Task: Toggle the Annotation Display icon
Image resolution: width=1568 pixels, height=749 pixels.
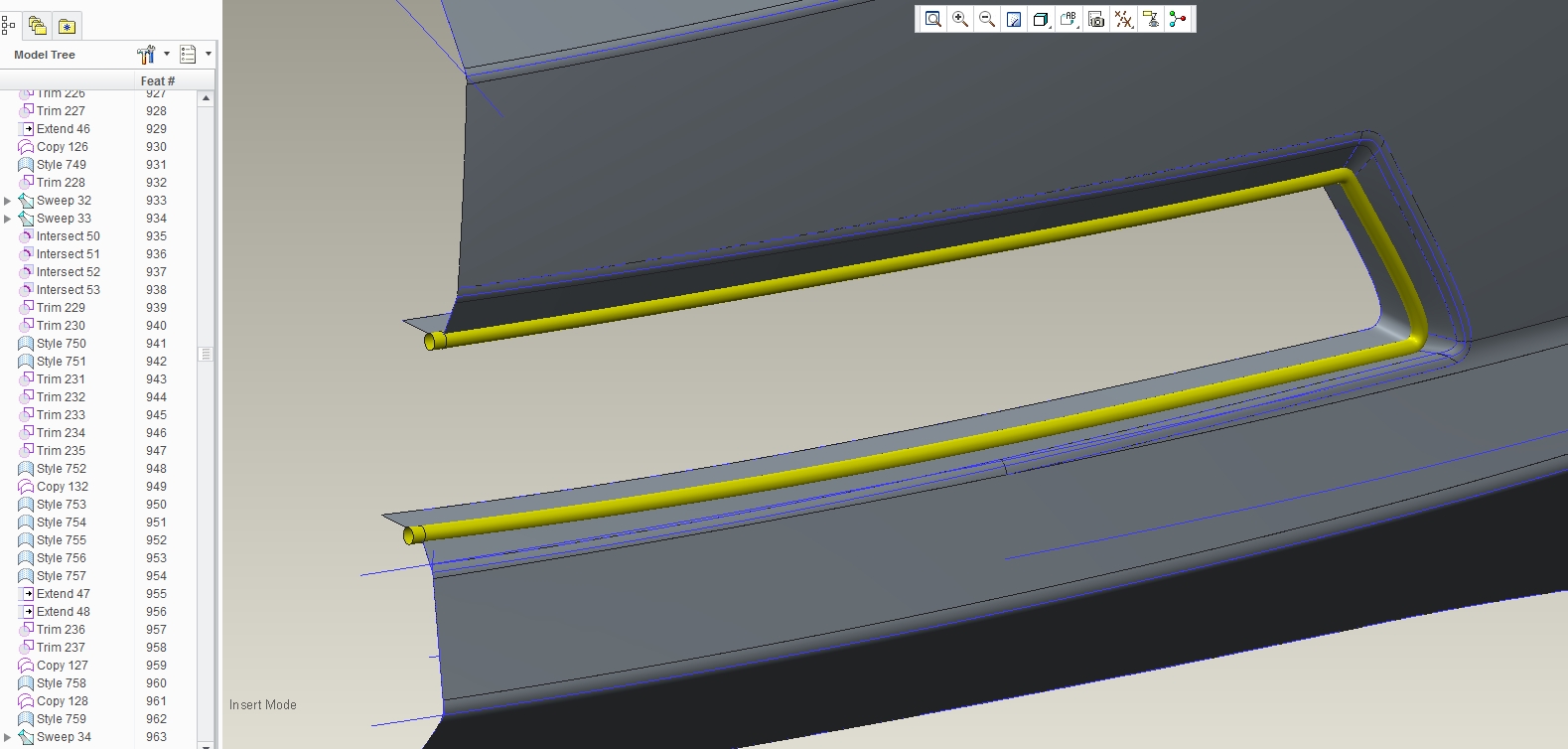Action: [x=1151, y=19]
